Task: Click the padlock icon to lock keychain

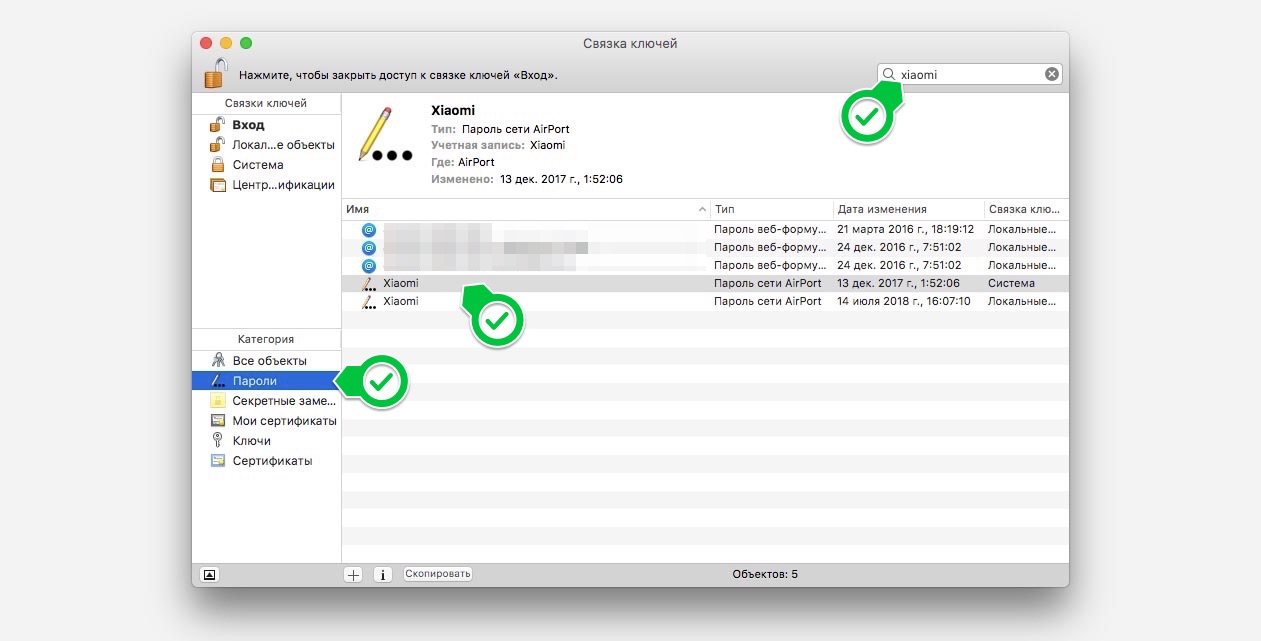Action: pos(215,73)
